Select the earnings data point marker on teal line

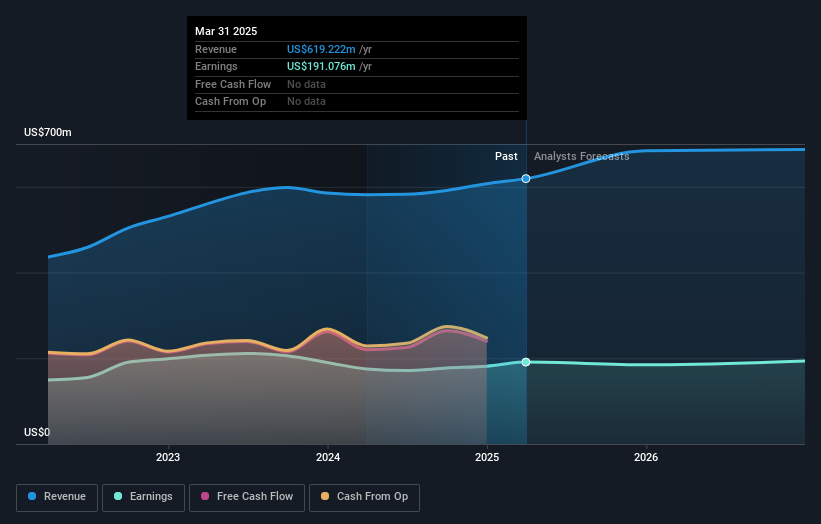(x=526, y=362)
